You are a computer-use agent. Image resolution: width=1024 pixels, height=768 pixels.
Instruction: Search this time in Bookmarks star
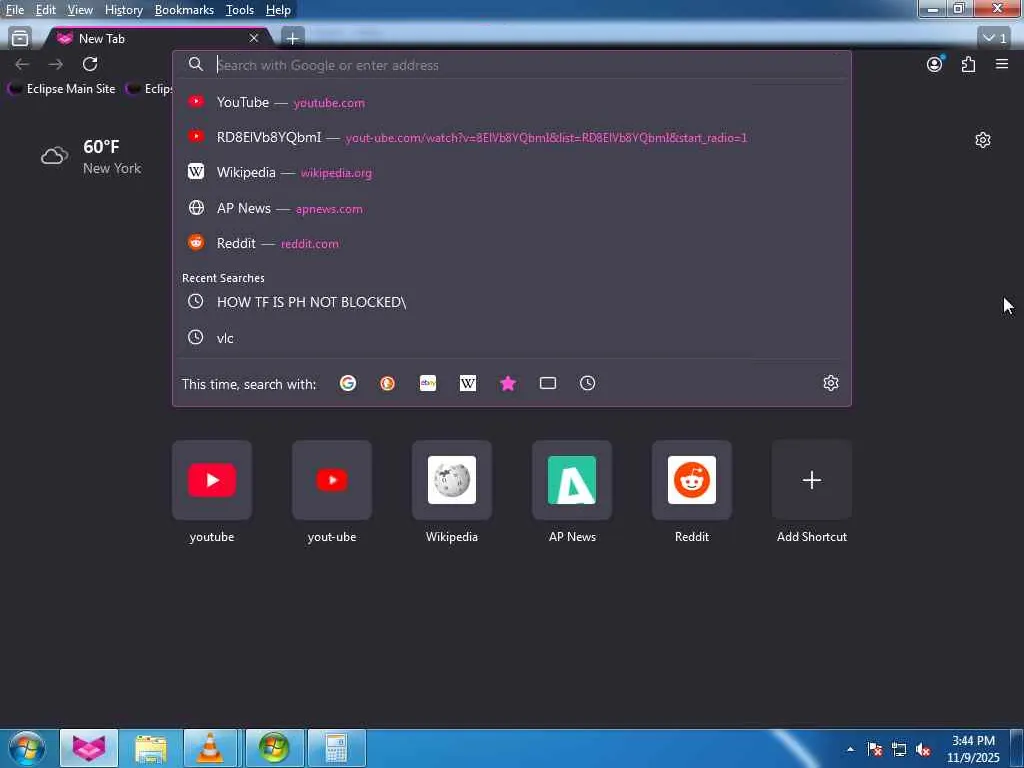tap(508, 383)
